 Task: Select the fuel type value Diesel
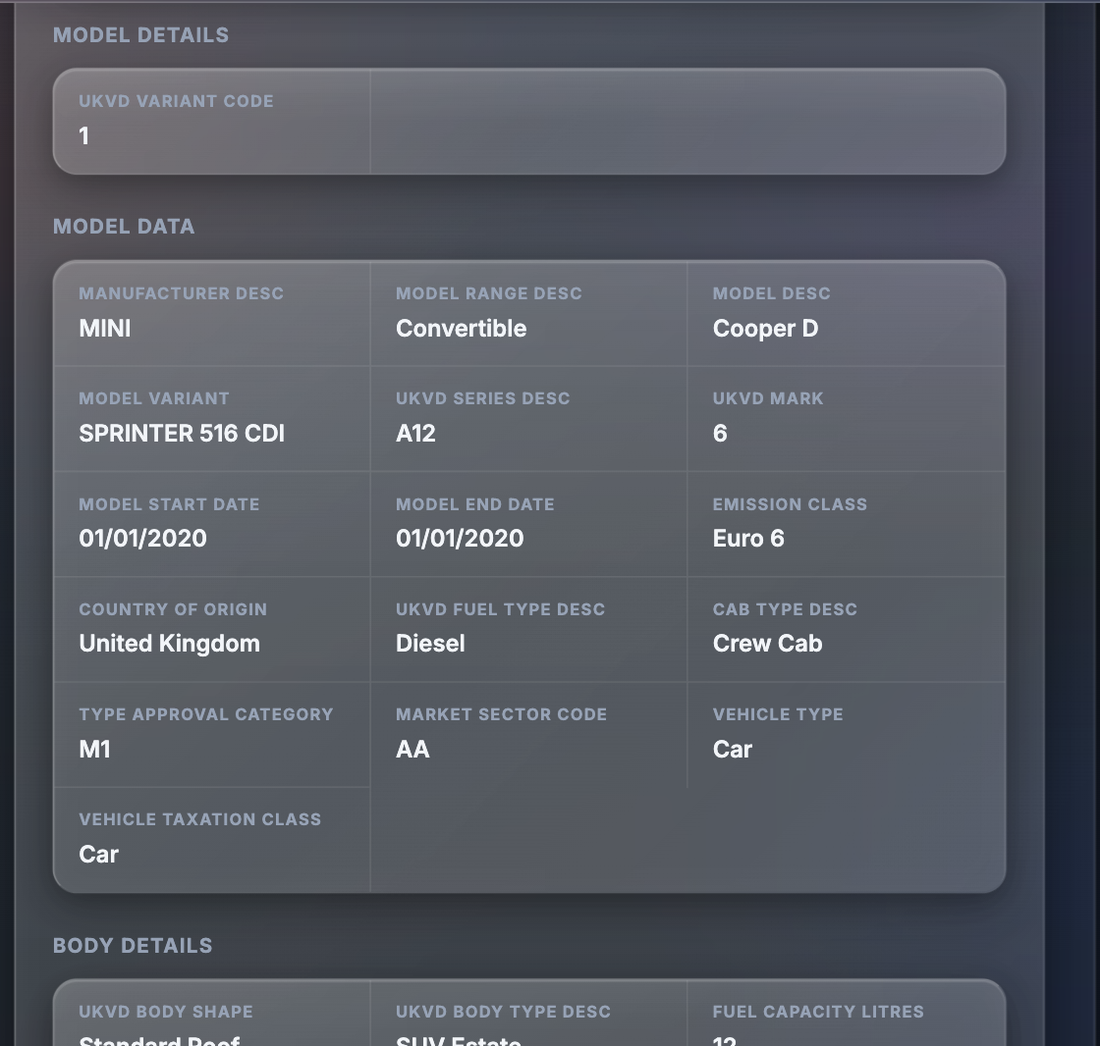tap(430, 643)
